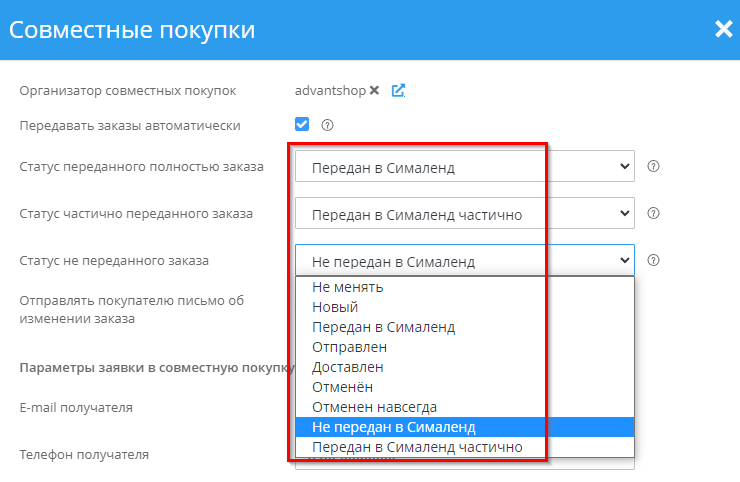740x482 pixels.
Task: Pick Передан в July Сималенд option in list
Action: (383, 327)
